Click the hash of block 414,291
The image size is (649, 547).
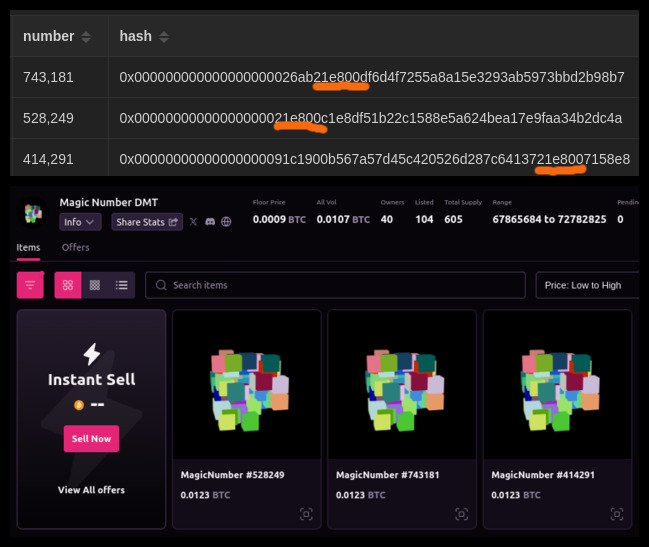375,159
